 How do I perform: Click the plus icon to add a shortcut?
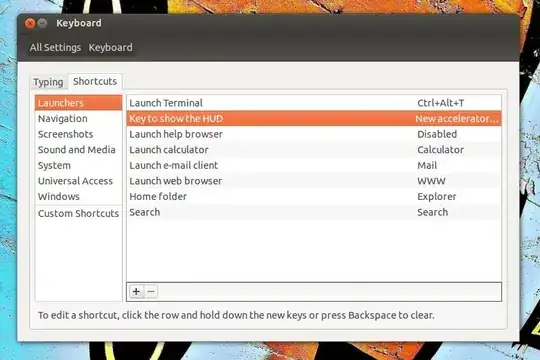point(136,291)
